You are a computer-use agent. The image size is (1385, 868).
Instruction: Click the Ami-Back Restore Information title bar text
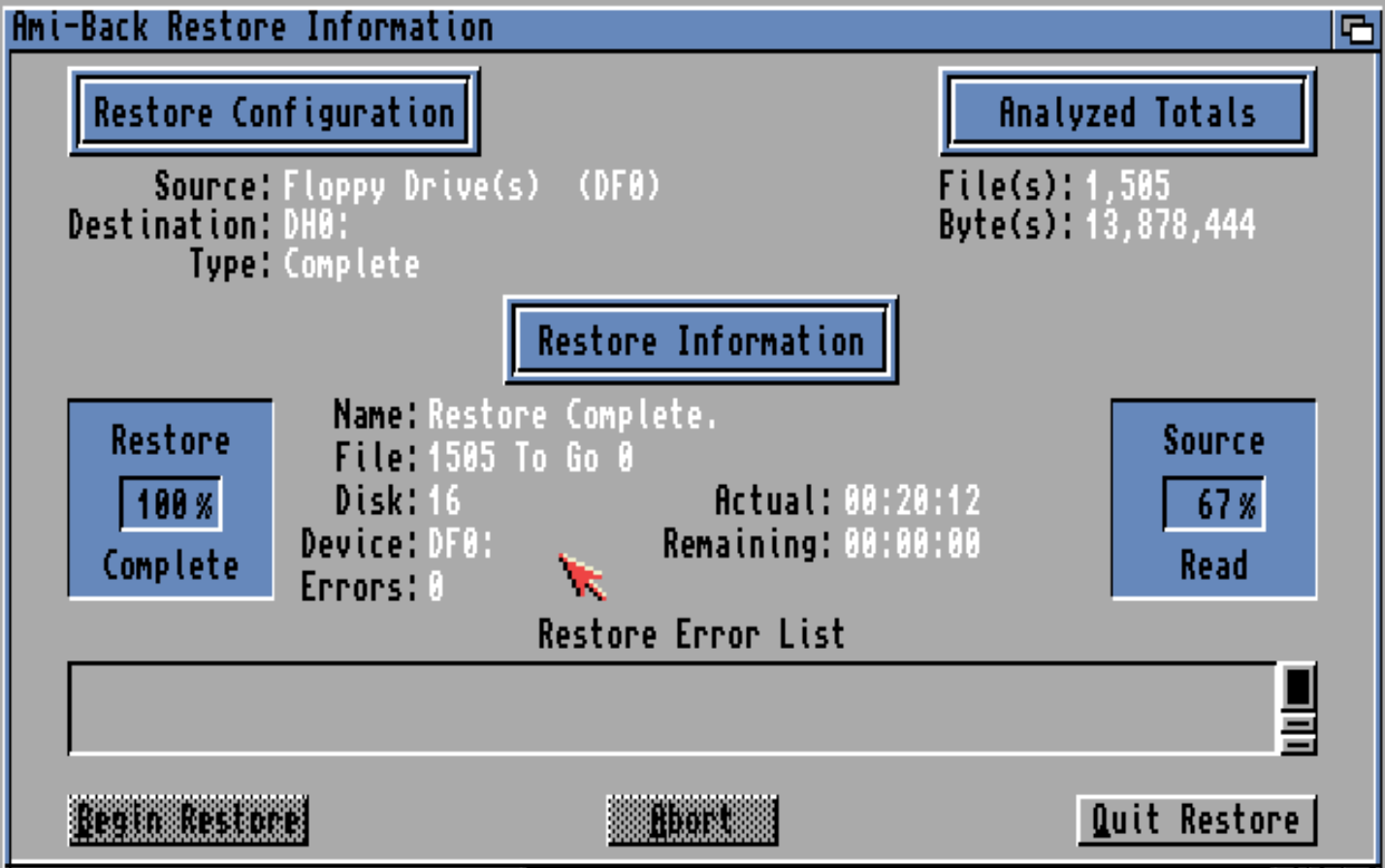[x=252, y=27]
